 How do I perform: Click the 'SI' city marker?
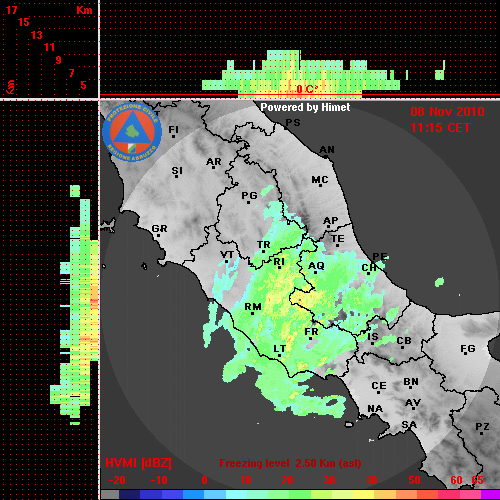coord(177,172)
